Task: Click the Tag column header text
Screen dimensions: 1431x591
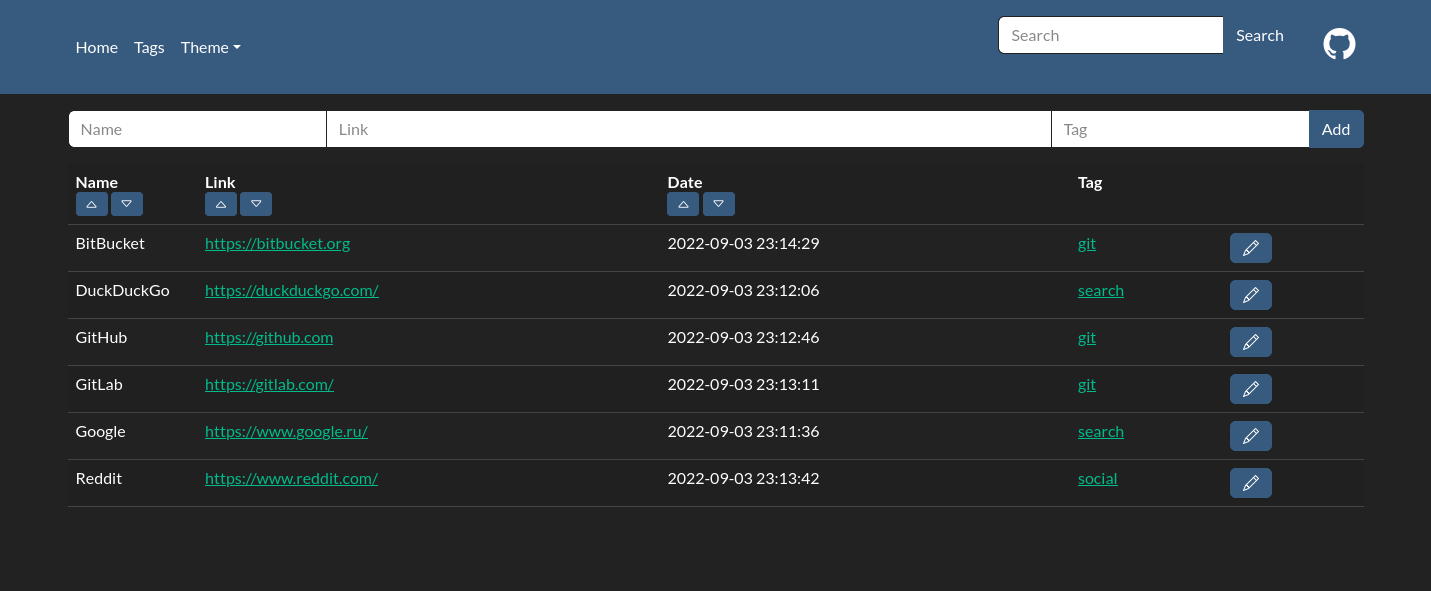Action: click(x=1090, y=182)
